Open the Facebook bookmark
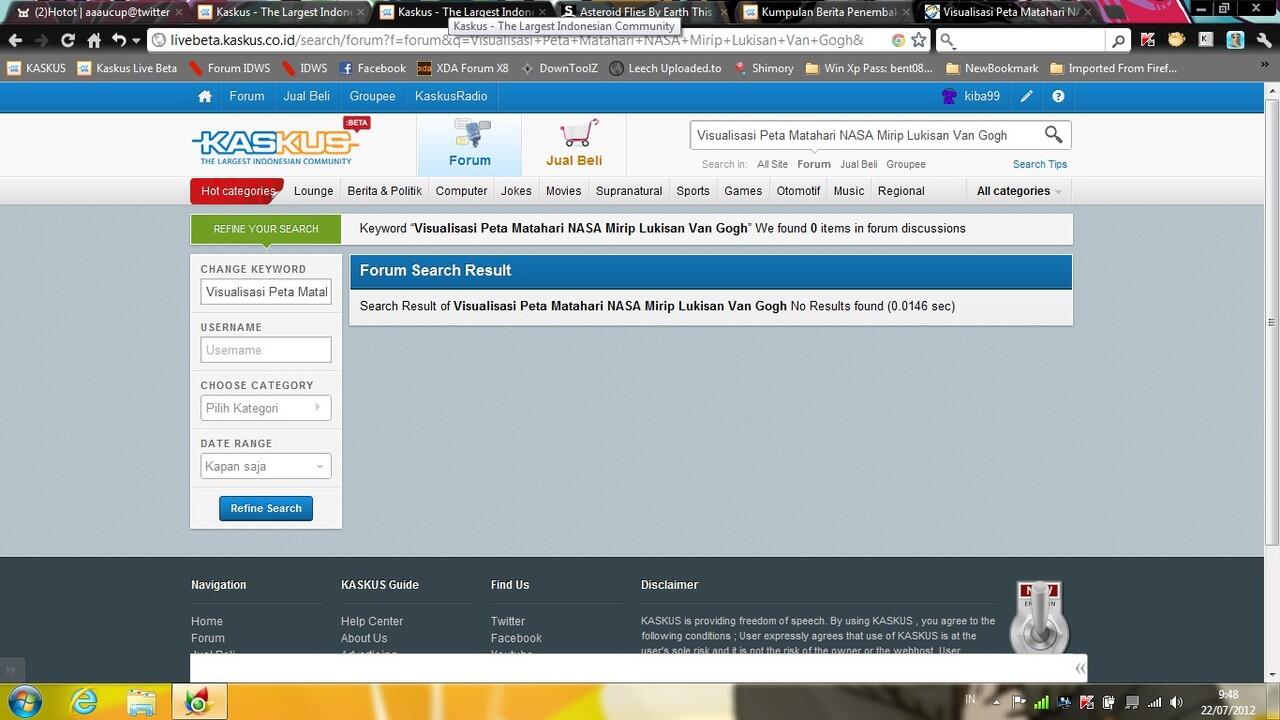This screenshot has height=720, width=1280. pyautogui.click(x=372, y=68)
